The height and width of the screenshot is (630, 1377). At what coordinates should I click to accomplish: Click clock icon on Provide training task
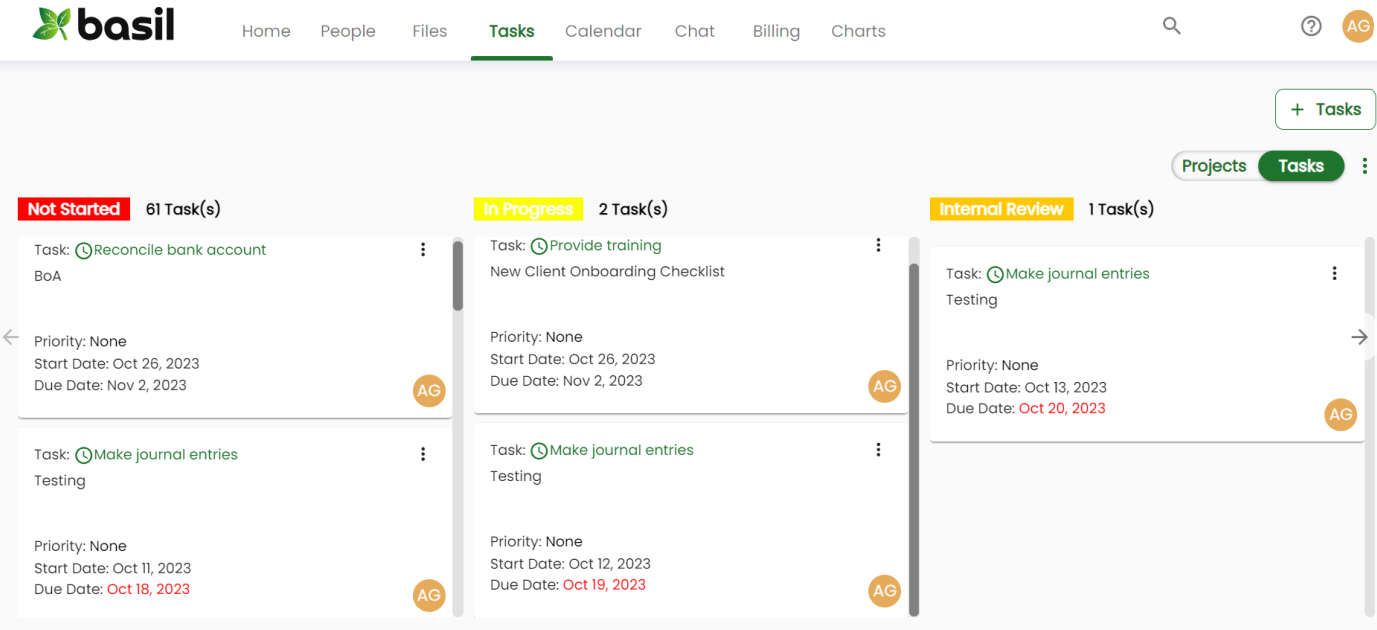pos(539,246)
